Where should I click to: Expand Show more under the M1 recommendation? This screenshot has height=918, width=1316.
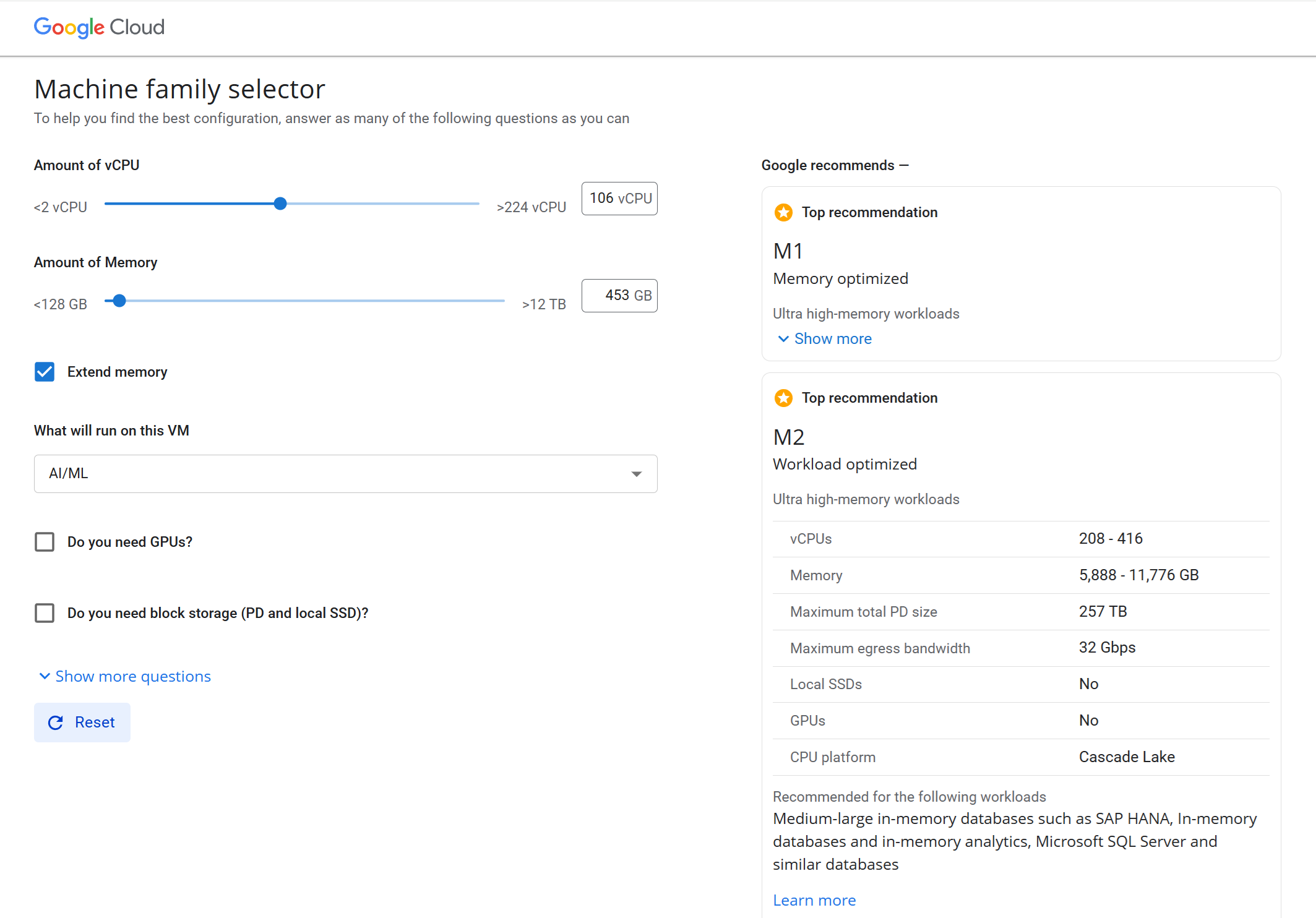[832, 338]
